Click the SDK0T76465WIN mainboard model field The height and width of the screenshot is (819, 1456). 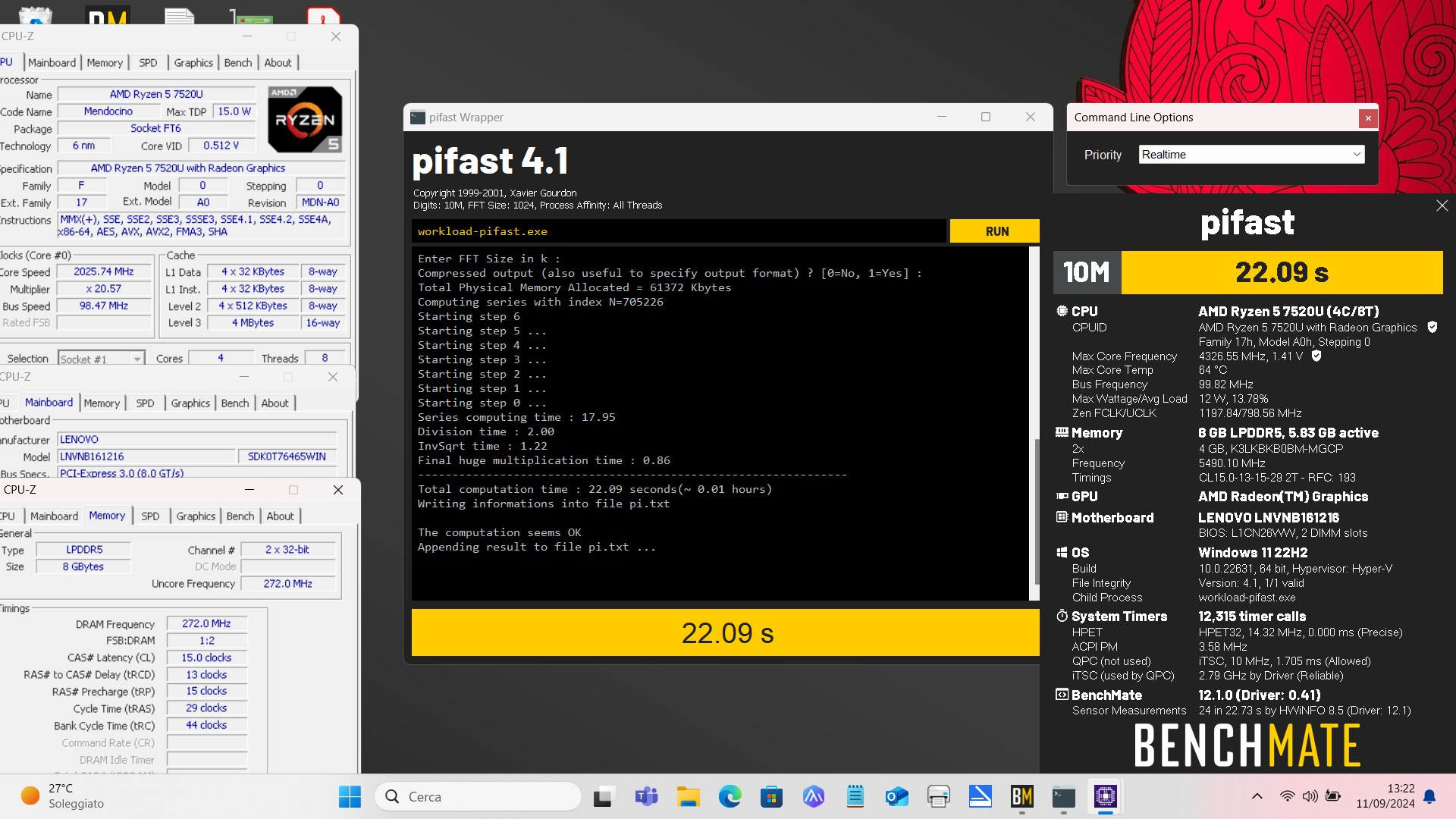pyautogui.click(x=287, y=457)
